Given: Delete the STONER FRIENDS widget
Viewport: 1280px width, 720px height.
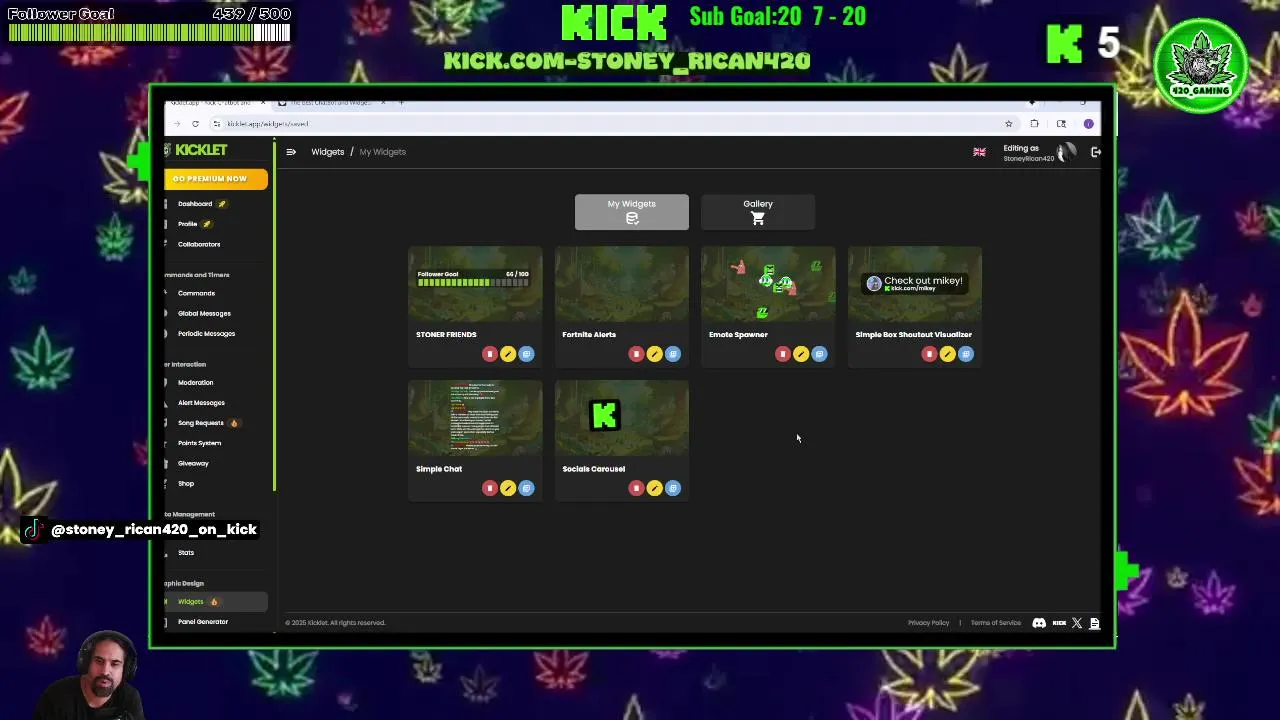Looking at the screenshot, I should point(490,354).
